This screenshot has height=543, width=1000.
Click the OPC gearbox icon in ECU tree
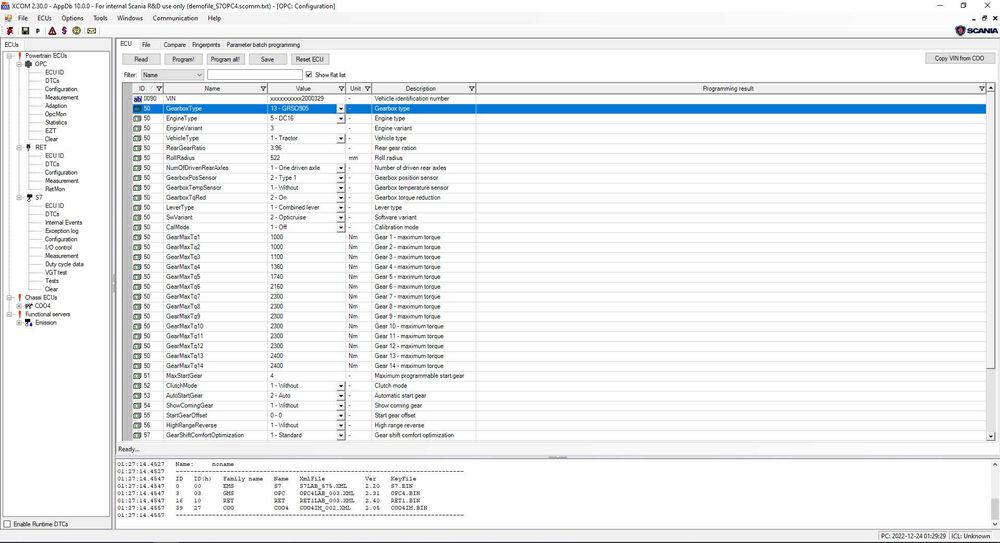(x=29, y=64)
